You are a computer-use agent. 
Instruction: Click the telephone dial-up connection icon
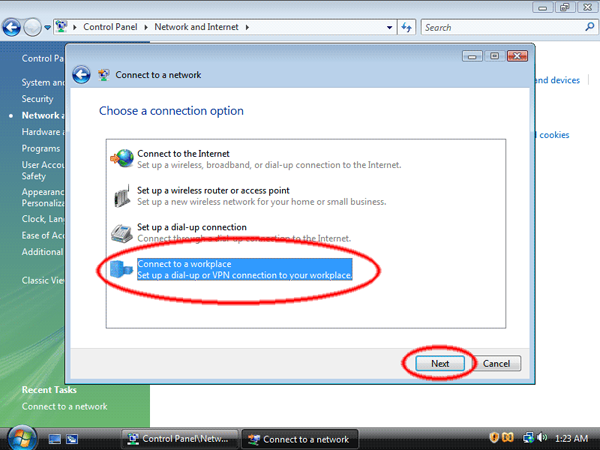(122, 233)
